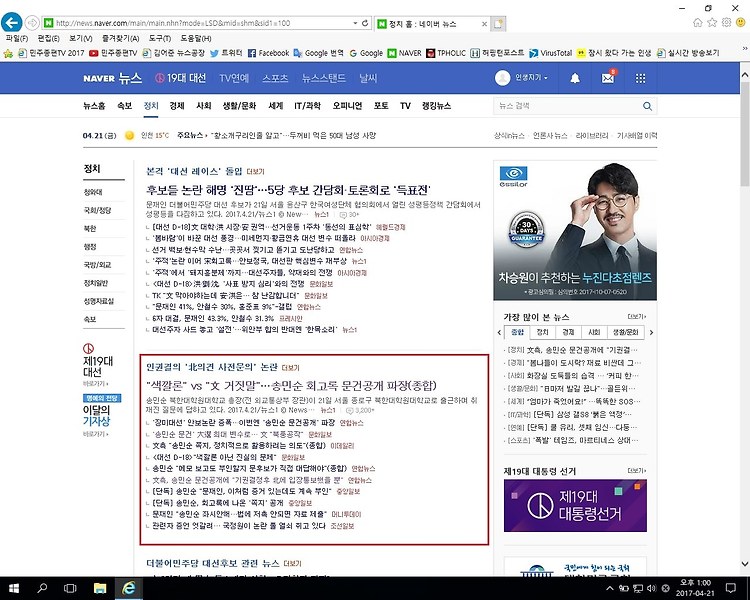Open the 보기(V) menu
Viewport: 750px width, 600px height.
(x=80, y=38)
